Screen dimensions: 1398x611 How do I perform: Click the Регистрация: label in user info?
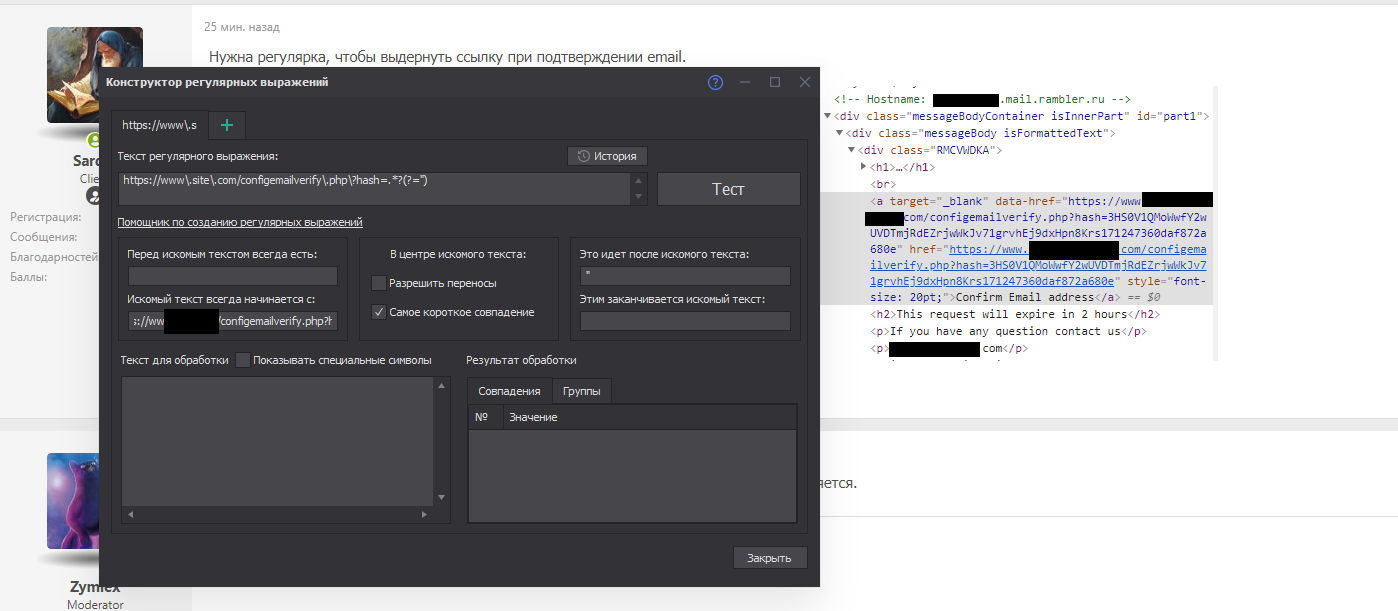point(45,217)
